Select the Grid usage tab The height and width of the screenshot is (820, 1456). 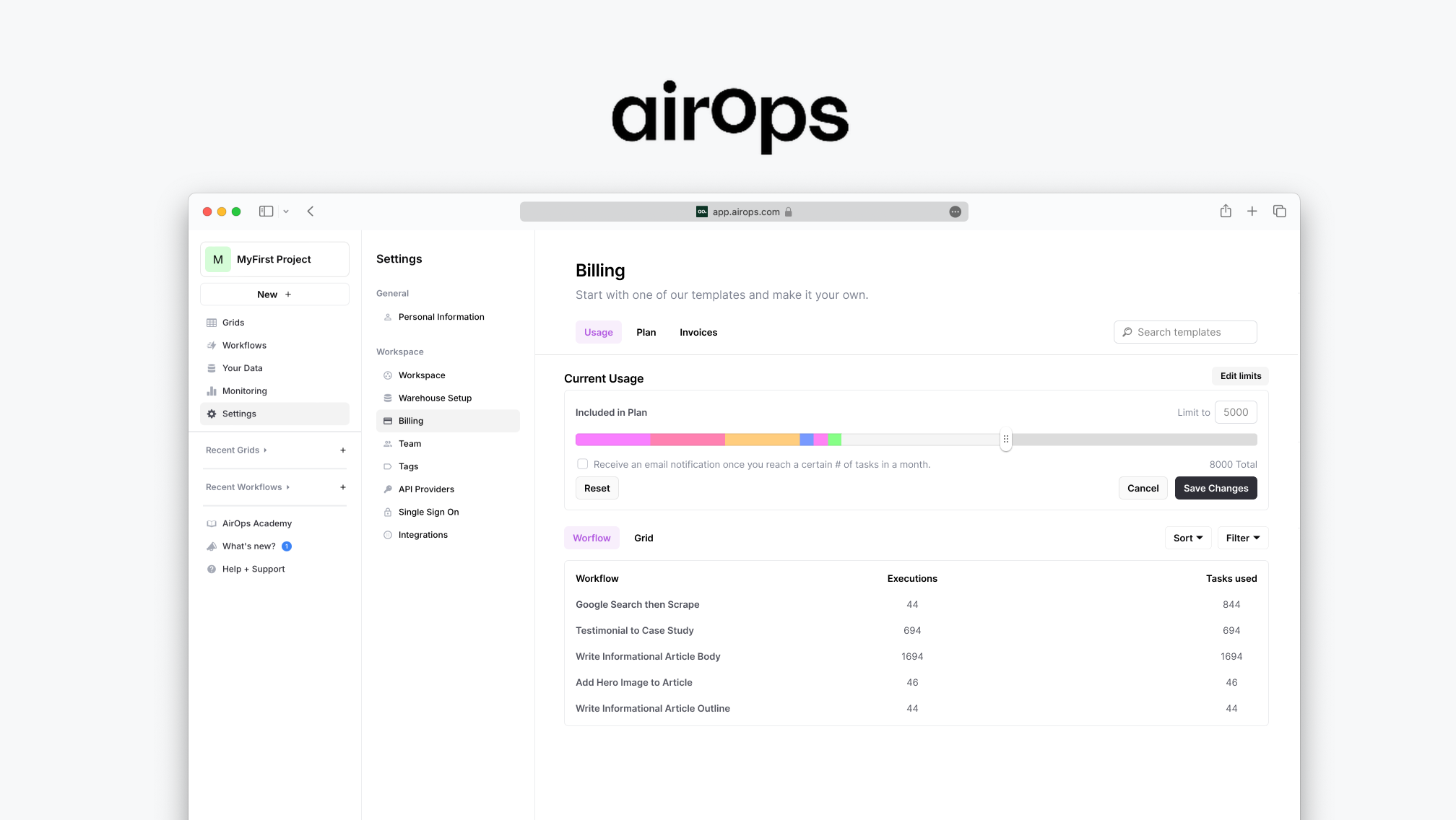point(643,538)
